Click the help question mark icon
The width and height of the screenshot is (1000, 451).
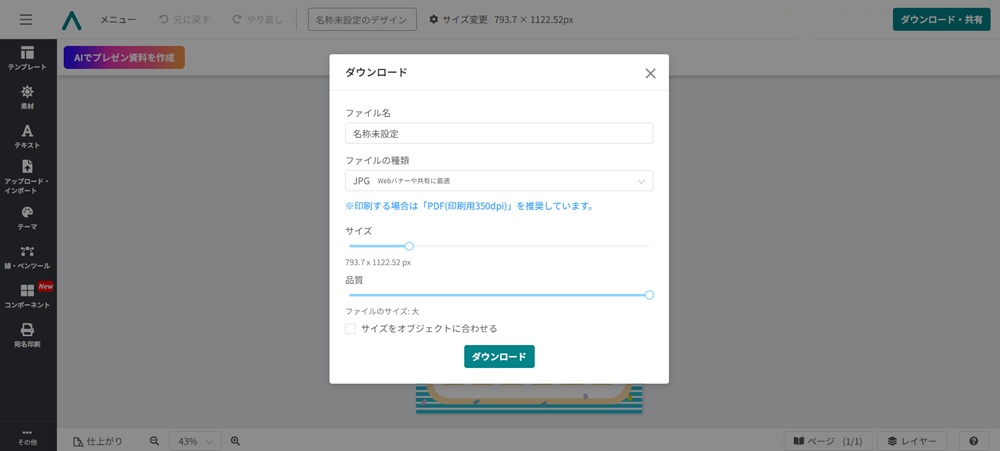pyautogui.click(x=973, y=441)
